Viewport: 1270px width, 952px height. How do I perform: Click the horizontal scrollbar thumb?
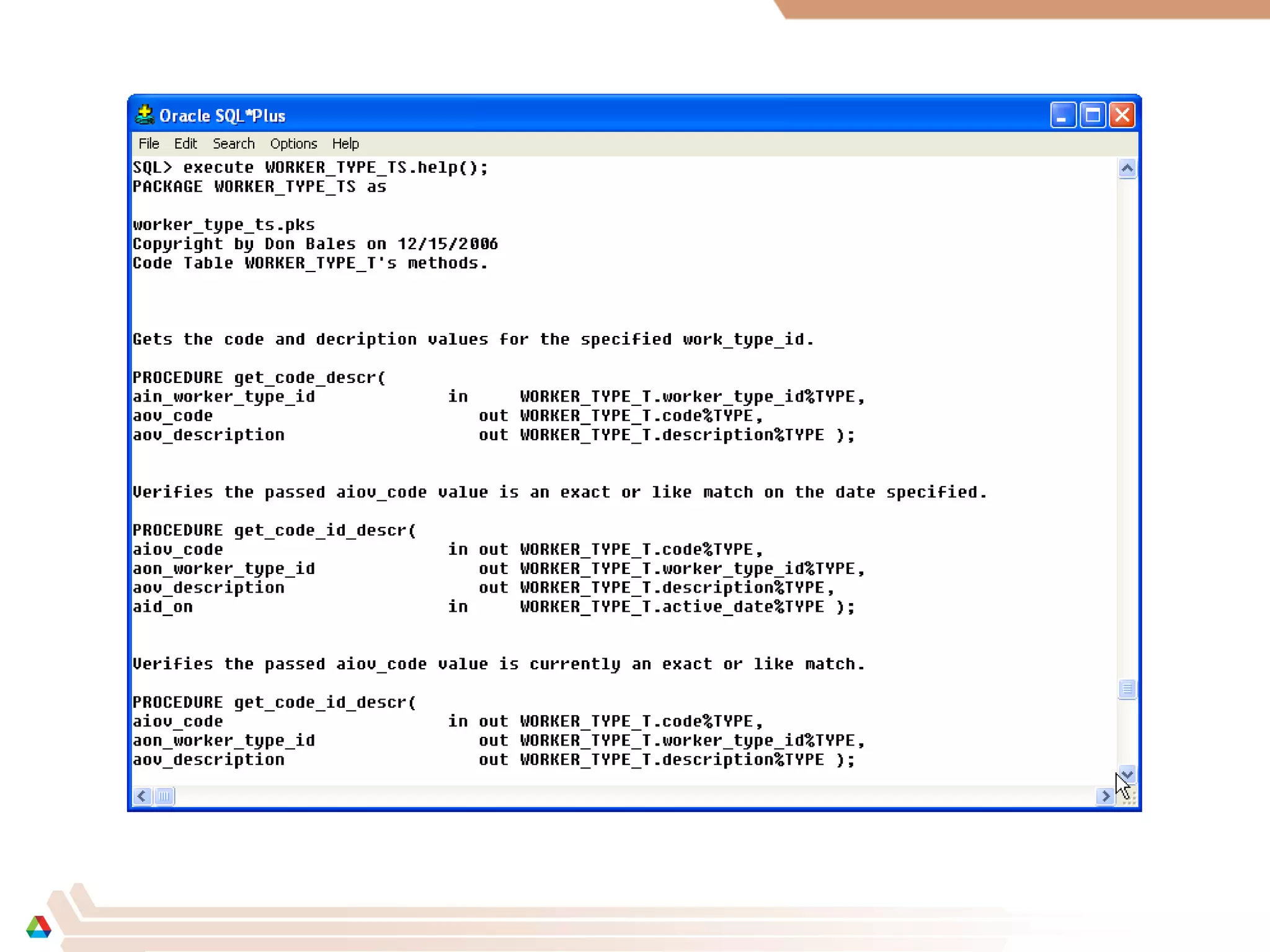[x=164, y=796]
